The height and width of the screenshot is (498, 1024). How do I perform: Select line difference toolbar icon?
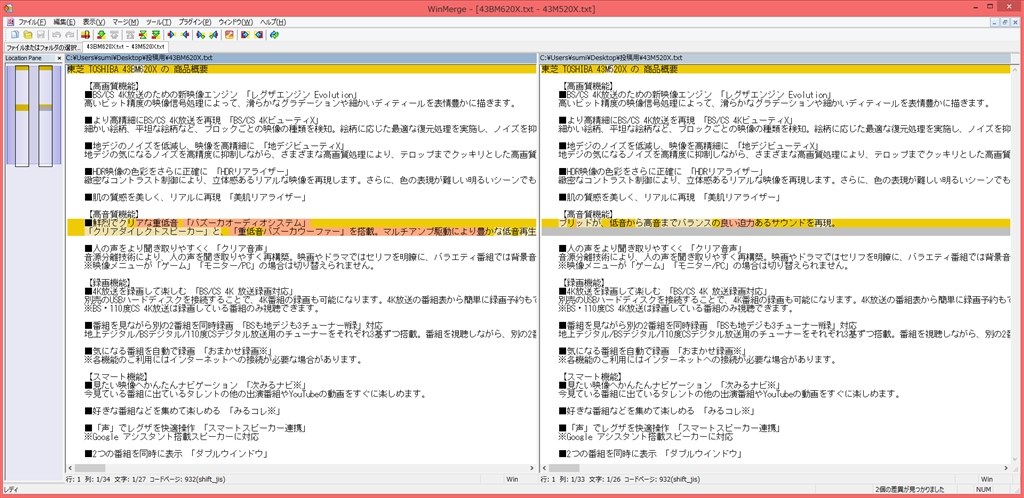pos(85,35)
